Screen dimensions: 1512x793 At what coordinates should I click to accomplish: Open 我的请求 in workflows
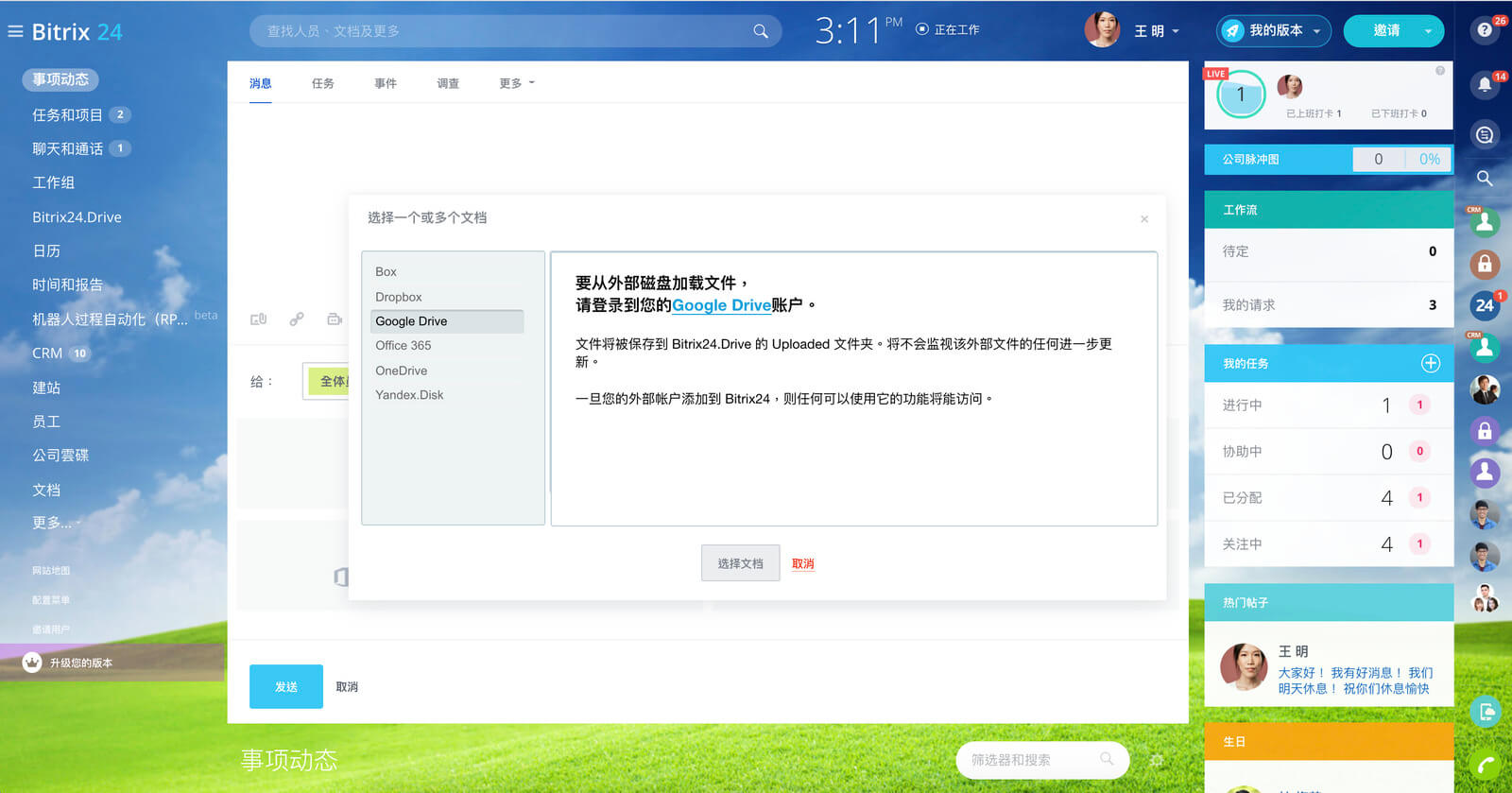pyautogui.click(x=1329, y=304)
